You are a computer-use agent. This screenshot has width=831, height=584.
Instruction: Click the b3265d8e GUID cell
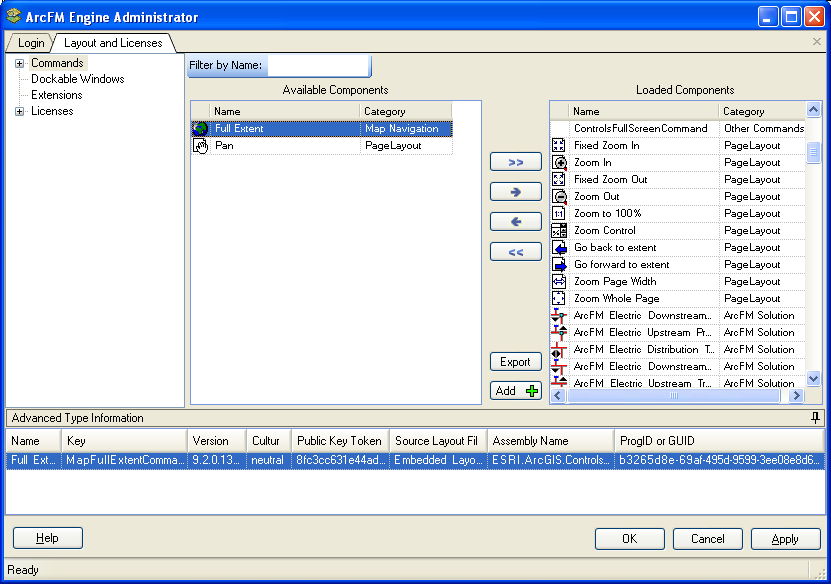point(719,460)
